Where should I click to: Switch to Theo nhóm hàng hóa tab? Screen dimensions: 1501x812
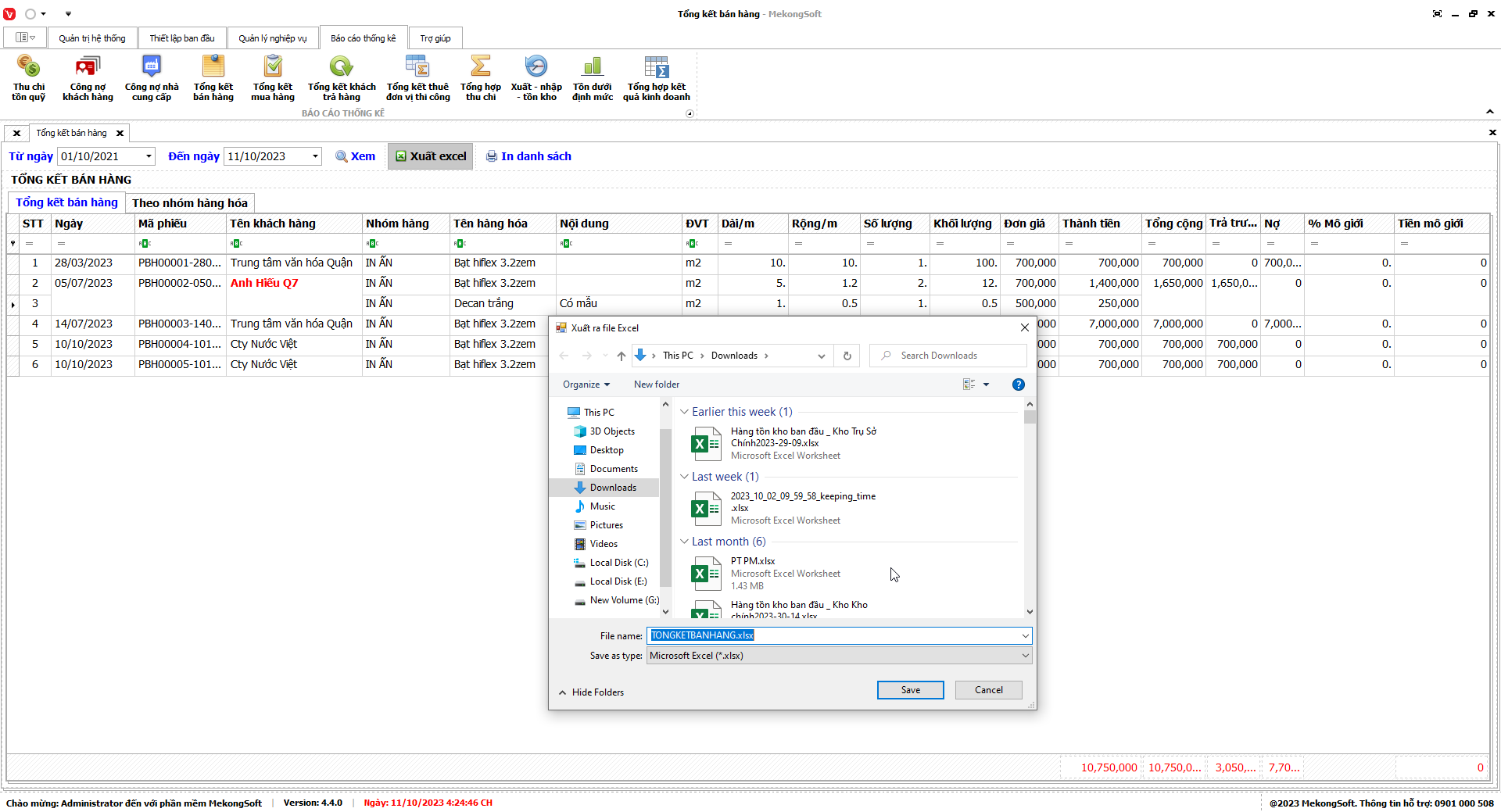point(190,203)
